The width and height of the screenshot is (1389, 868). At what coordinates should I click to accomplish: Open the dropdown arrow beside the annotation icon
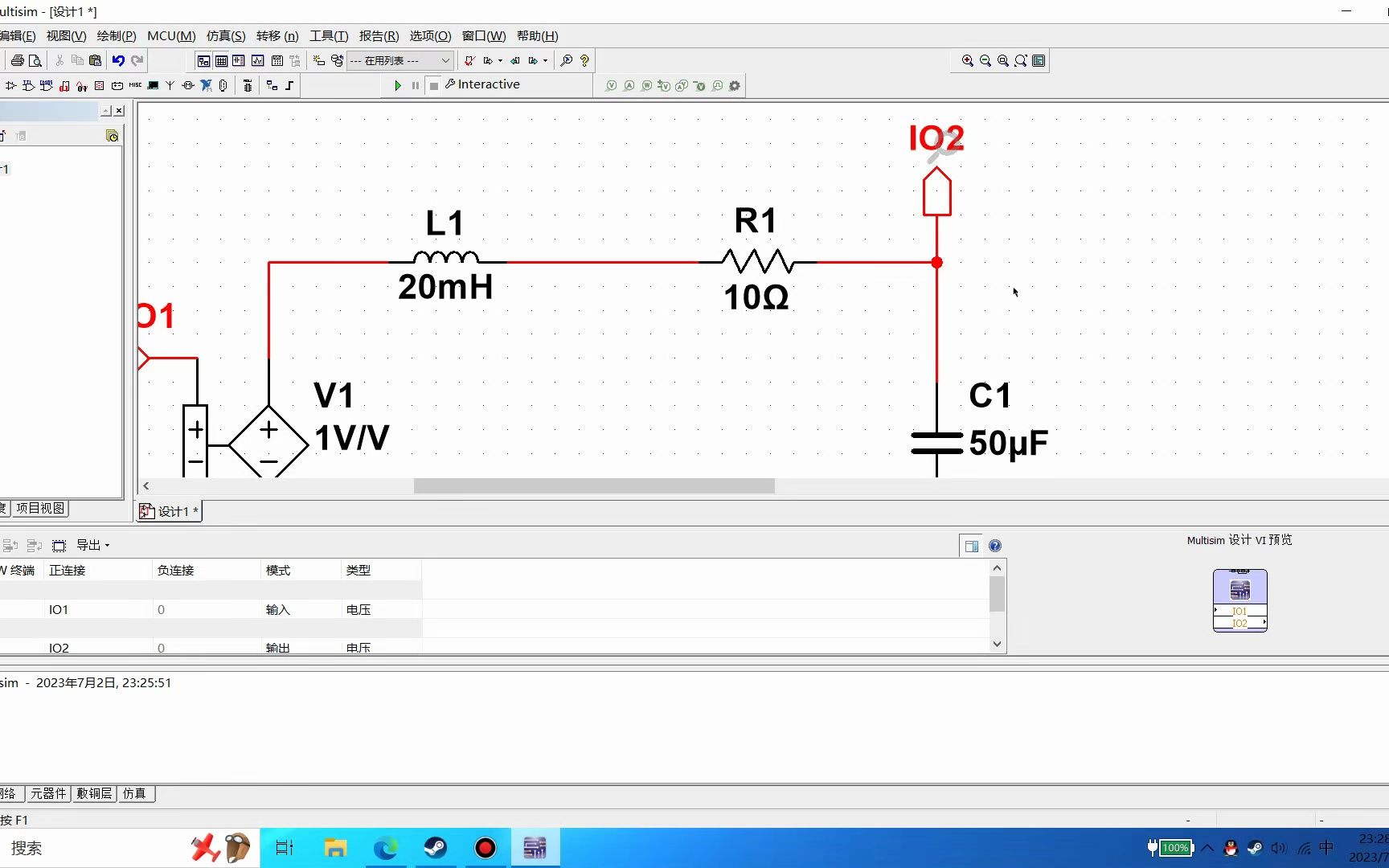pyautogui.click(x=499, y=61)
